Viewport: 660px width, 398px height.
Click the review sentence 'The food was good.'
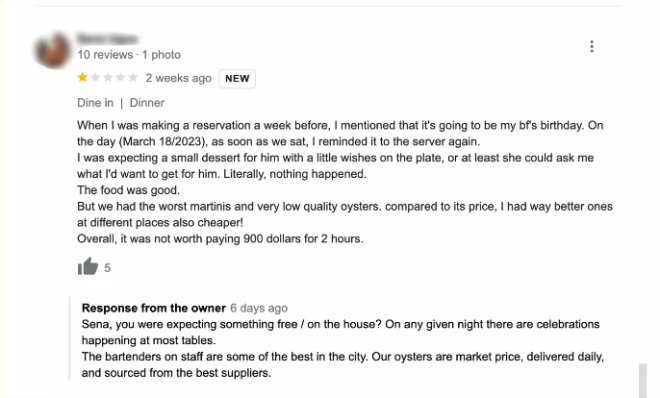coord(128,190)
